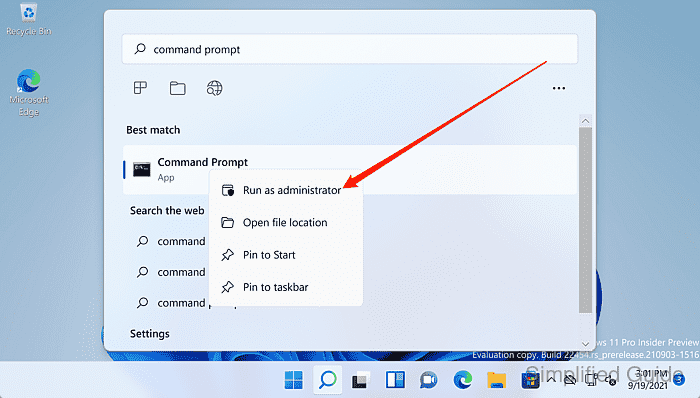Show hidden system tray icons
The height and width of the screenshot is (398, 700).
click(551, 380)
